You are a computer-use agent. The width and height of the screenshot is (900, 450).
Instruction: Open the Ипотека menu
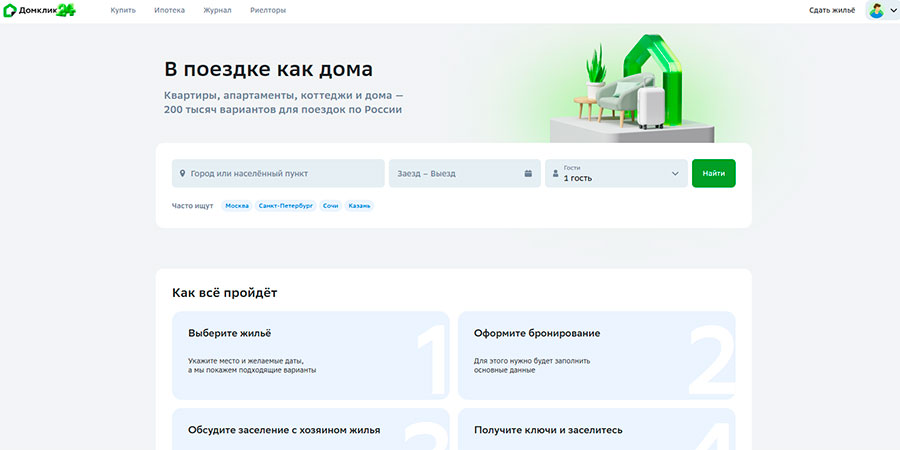pyautogui.click(x=169, y=10)
